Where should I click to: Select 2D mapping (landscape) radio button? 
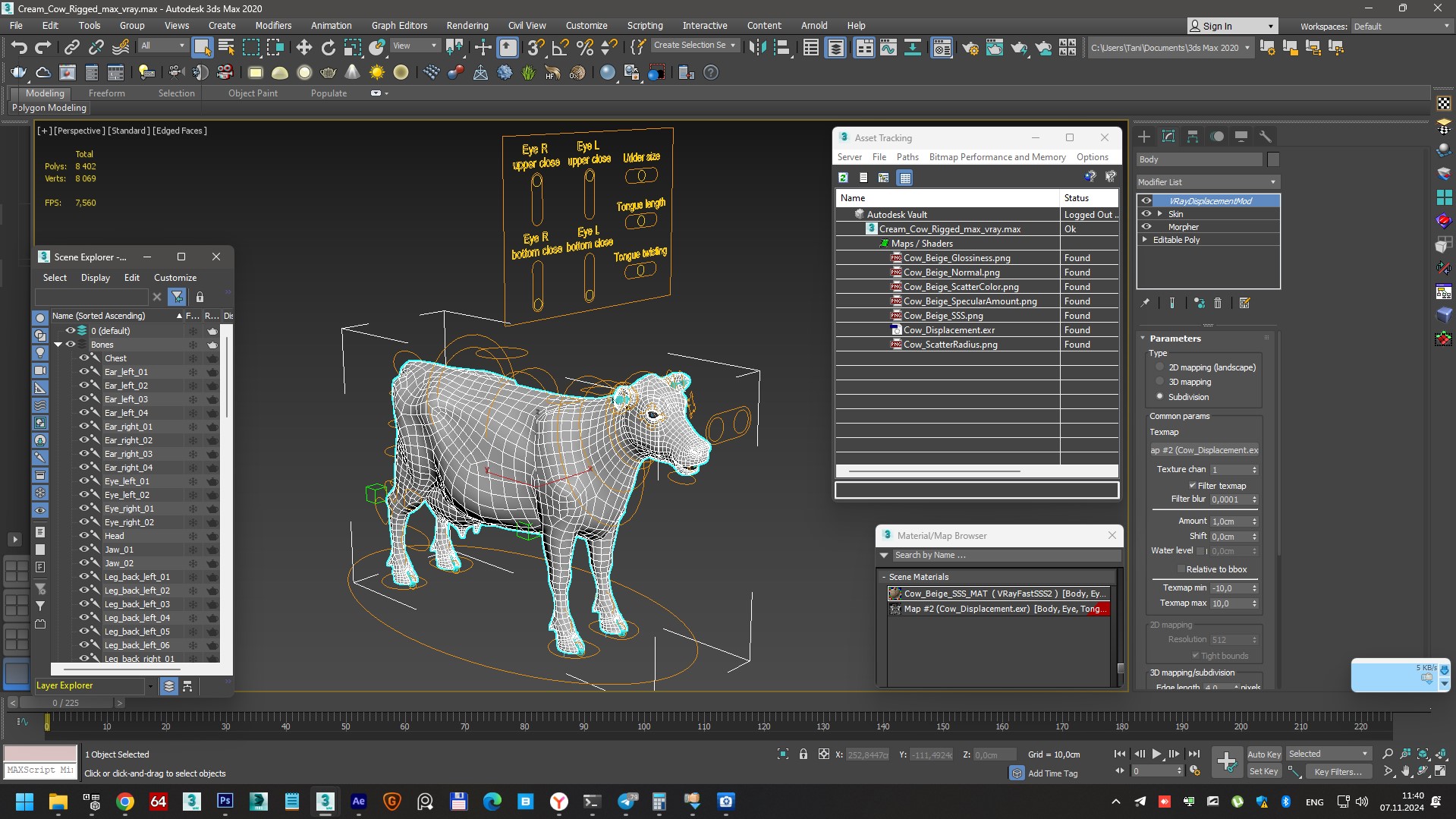pos(1159,367)
